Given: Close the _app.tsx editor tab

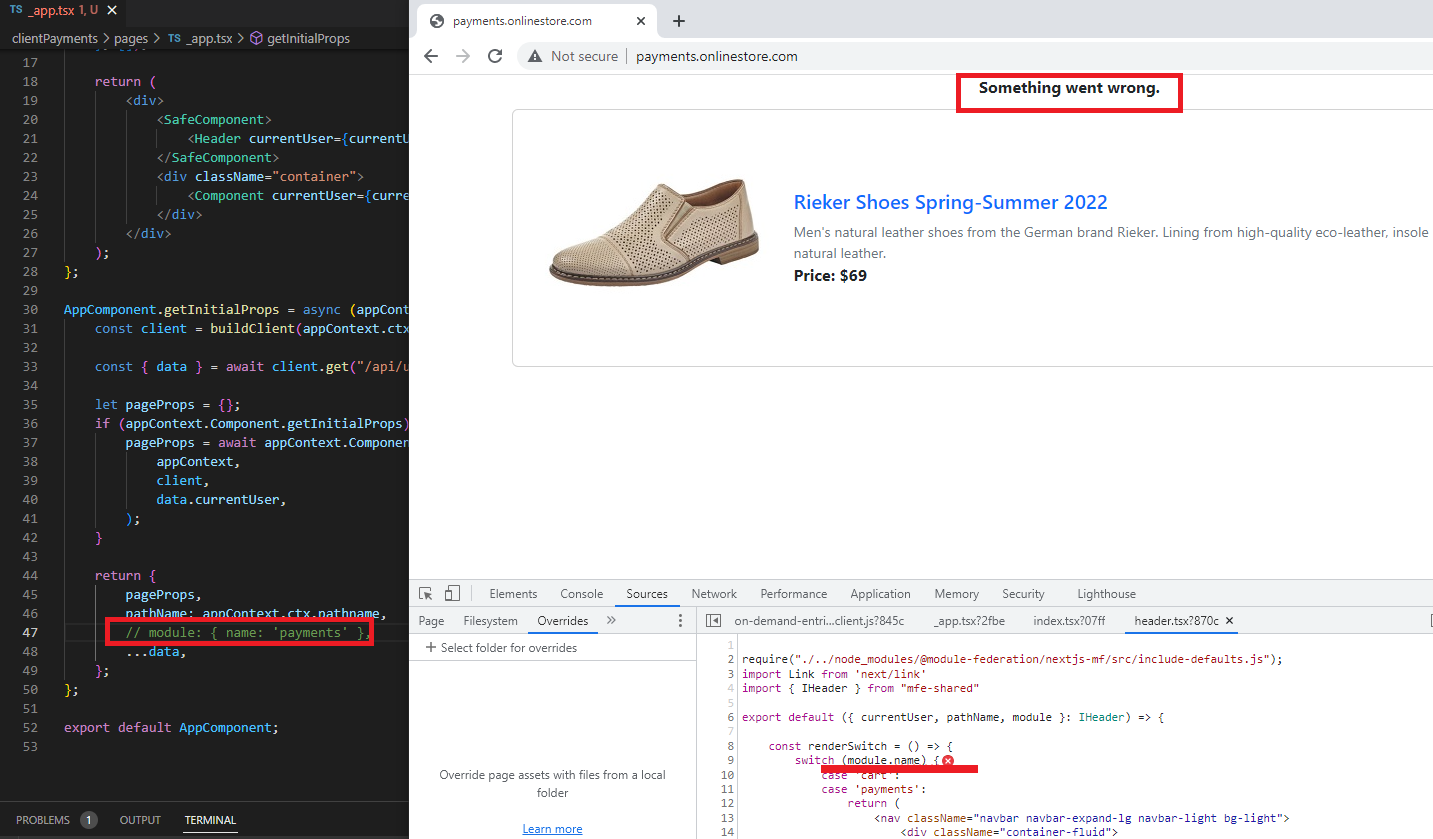Looking at the screenshot, I should tap(111, 10).
